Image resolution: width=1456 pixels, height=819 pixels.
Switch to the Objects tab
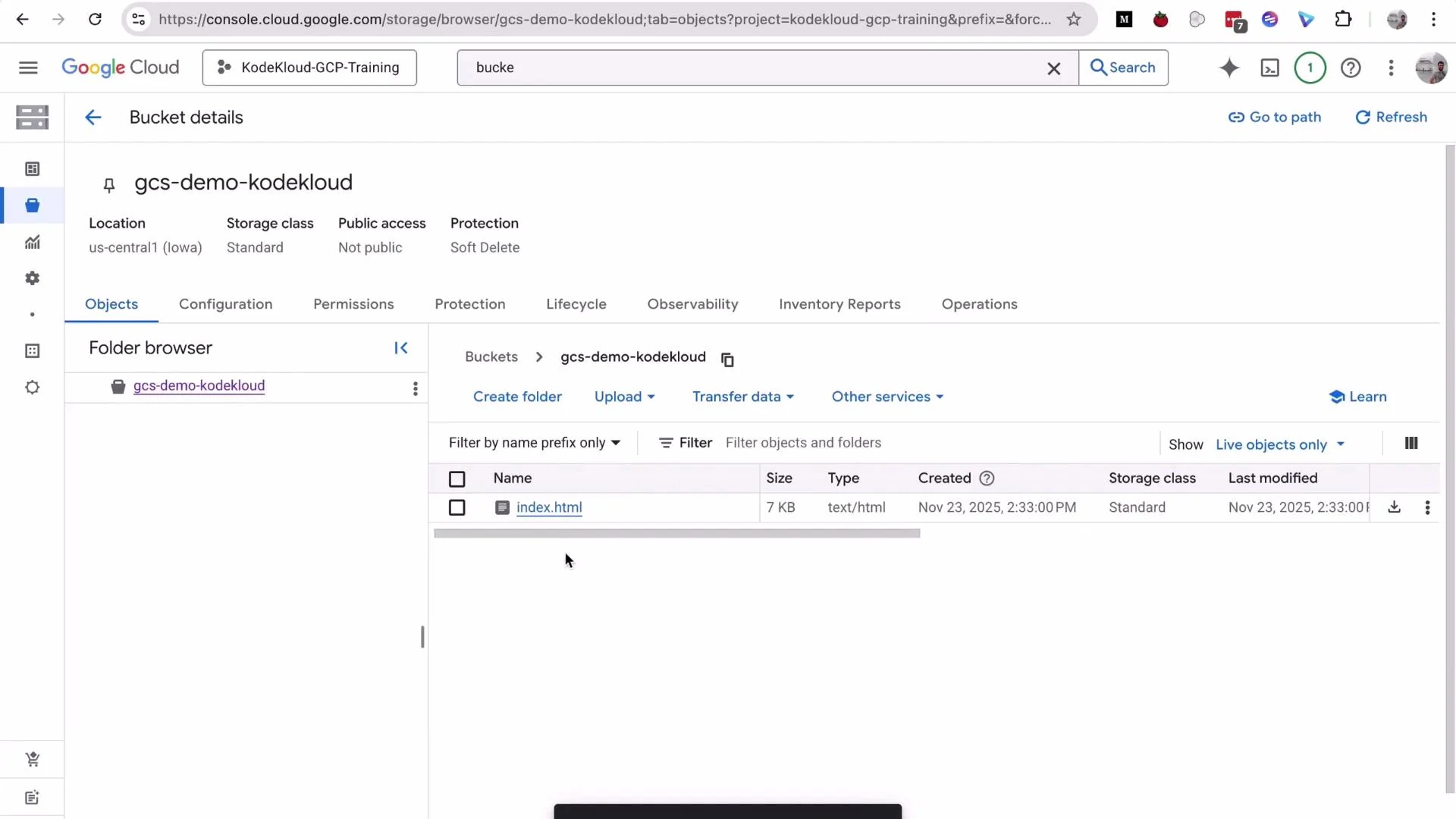tap(111, 304)
